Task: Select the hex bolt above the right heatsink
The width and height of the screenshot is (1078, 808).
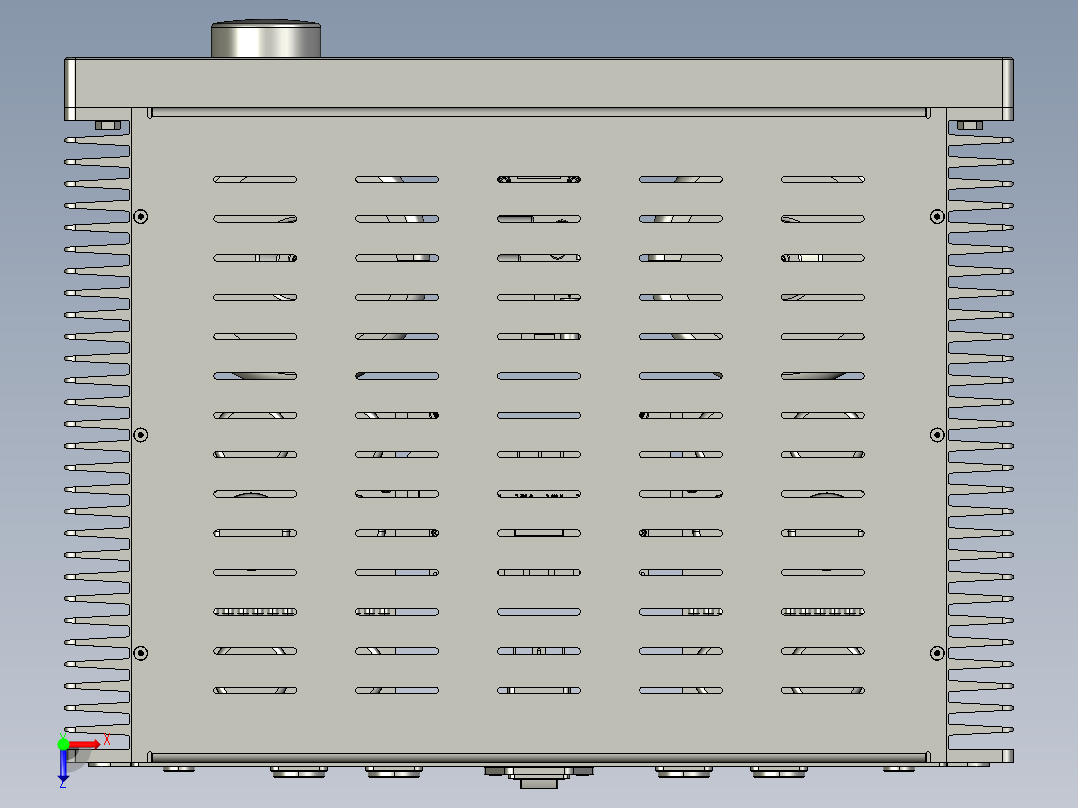Action: click(969, 125)
